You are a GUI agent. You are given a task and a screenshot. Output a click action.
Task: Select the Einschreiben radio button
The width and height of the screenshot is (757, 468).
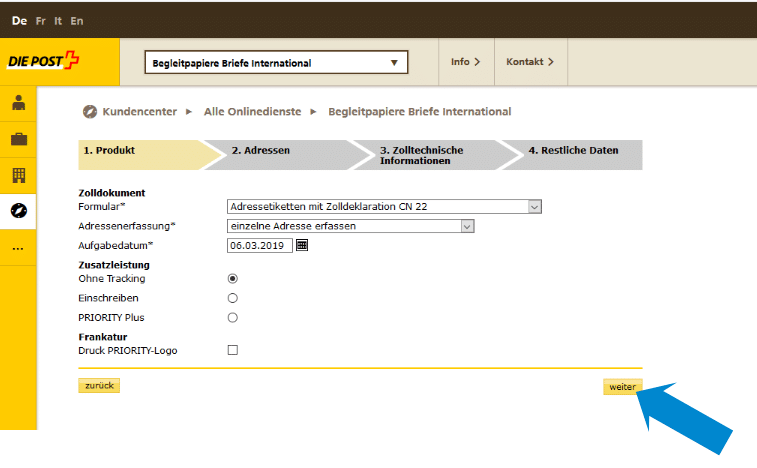click(x=233, y=298)
